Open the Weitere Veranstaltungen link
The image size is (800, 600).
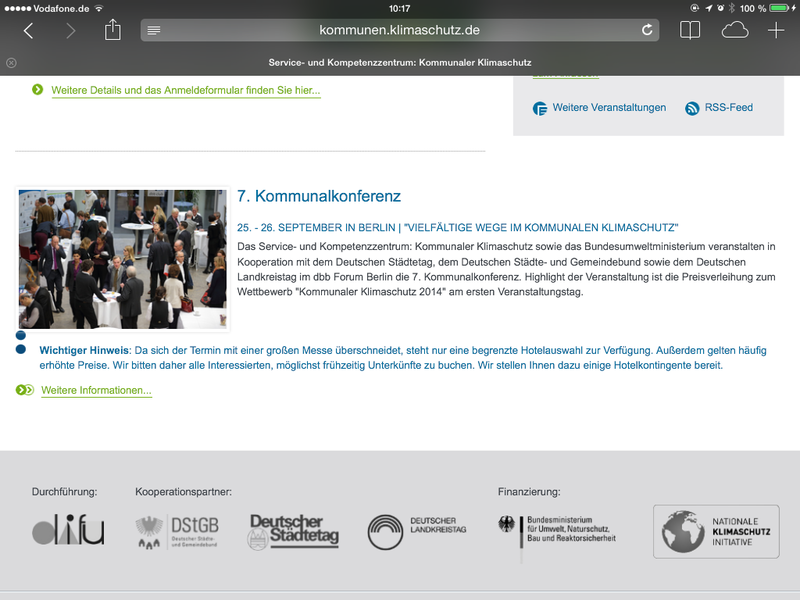click(608, 108)
